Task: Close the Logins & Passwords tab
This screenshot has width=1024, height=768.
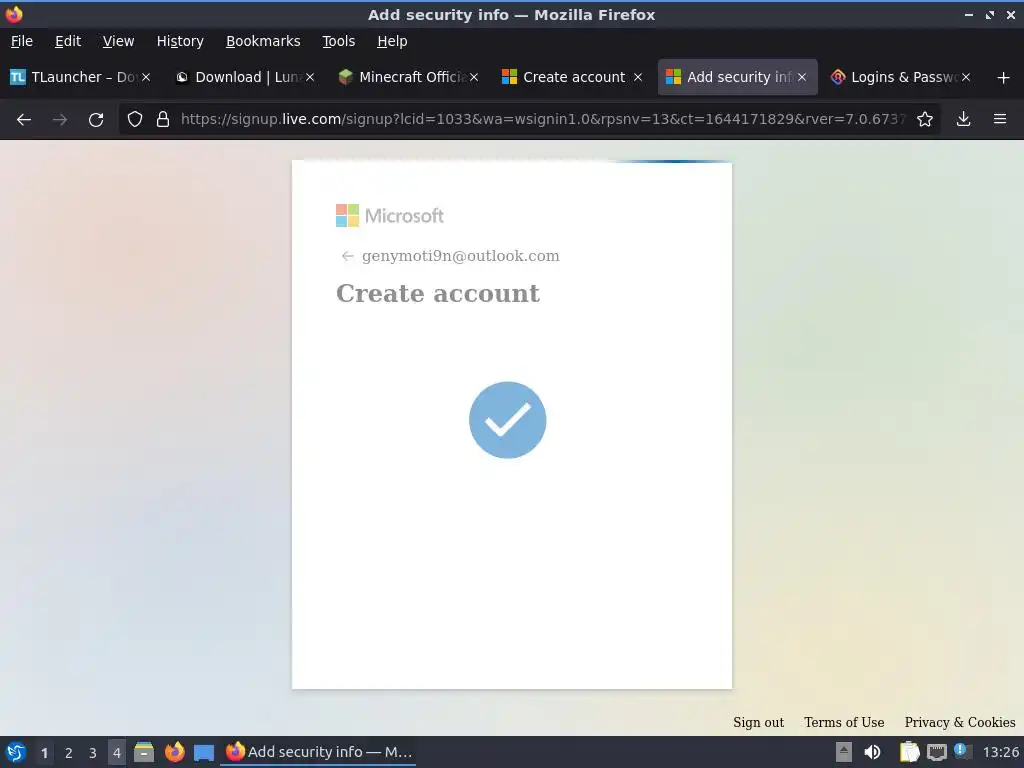Action: click(x=966, y=77)
